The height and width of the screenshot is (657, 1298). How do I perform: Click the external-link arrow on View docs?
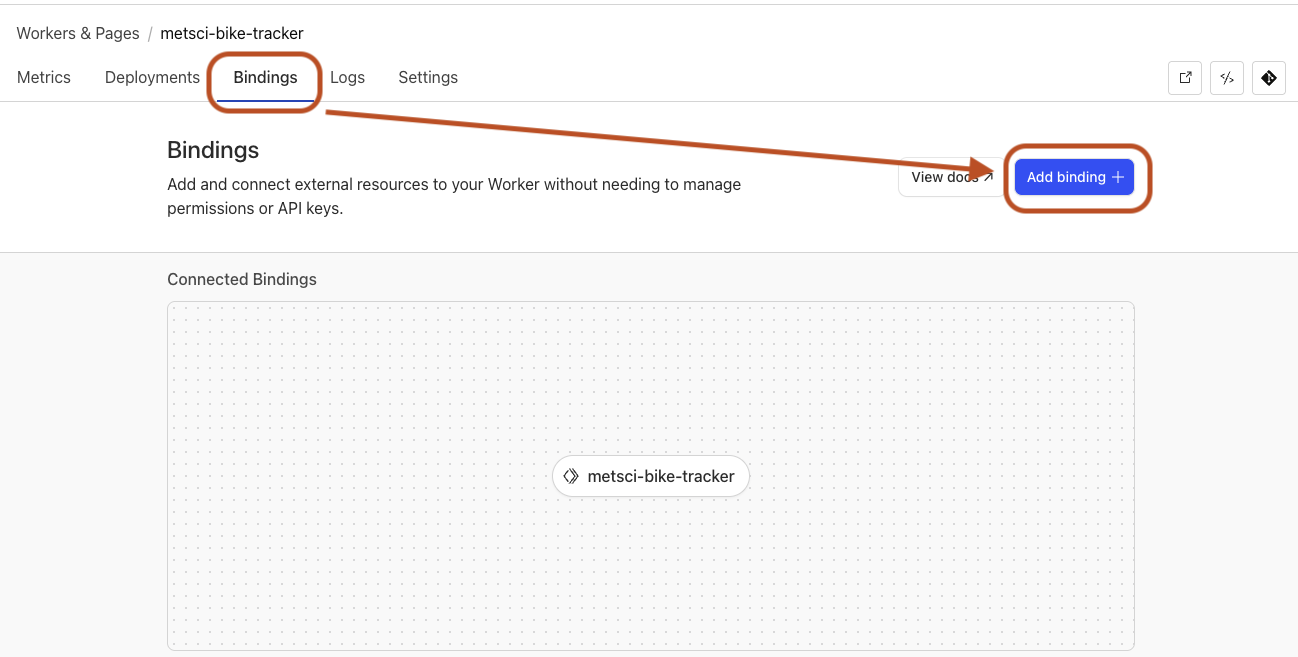point(989,177)
